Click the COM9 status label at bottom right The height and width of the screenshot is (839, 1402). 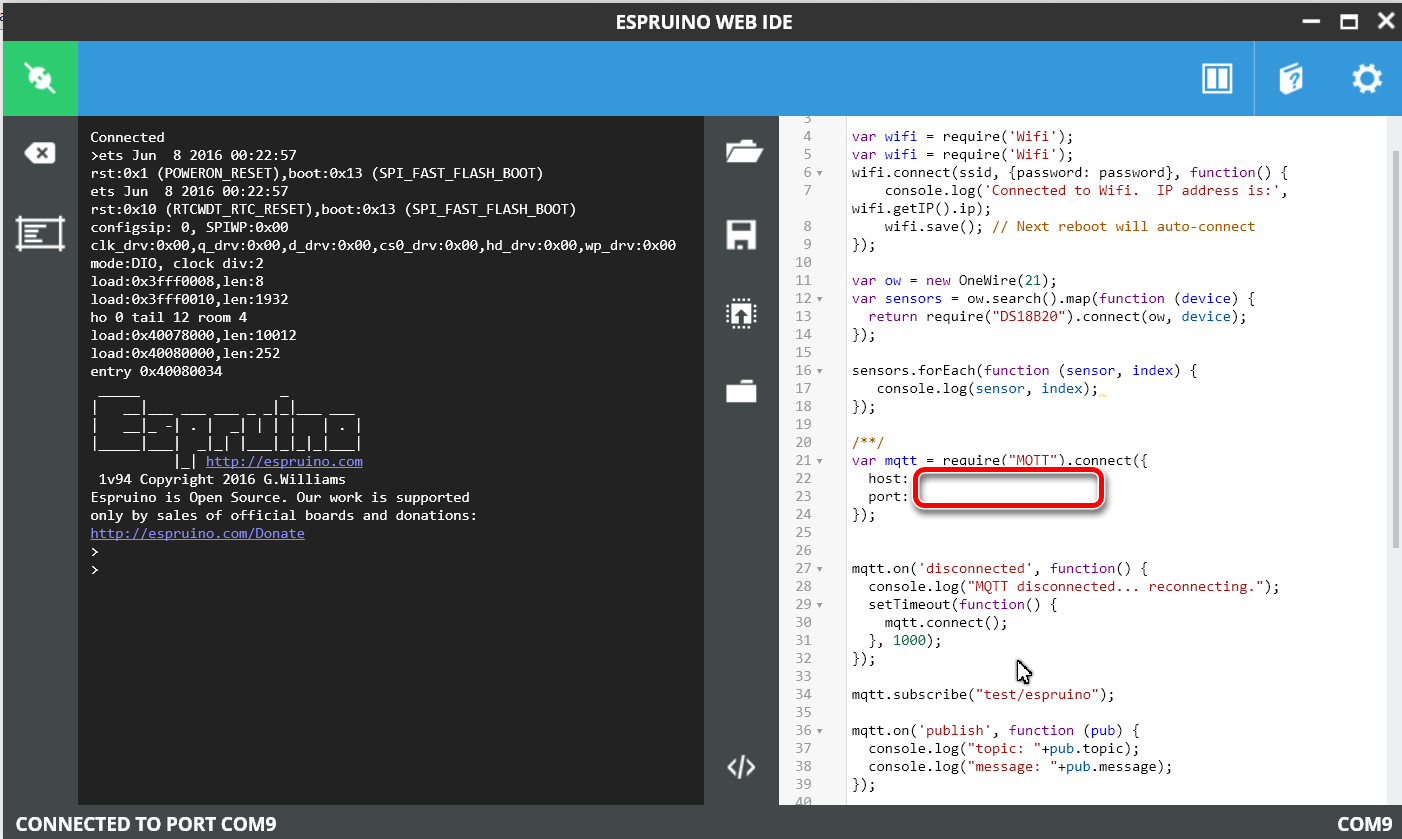(1364, 824)
